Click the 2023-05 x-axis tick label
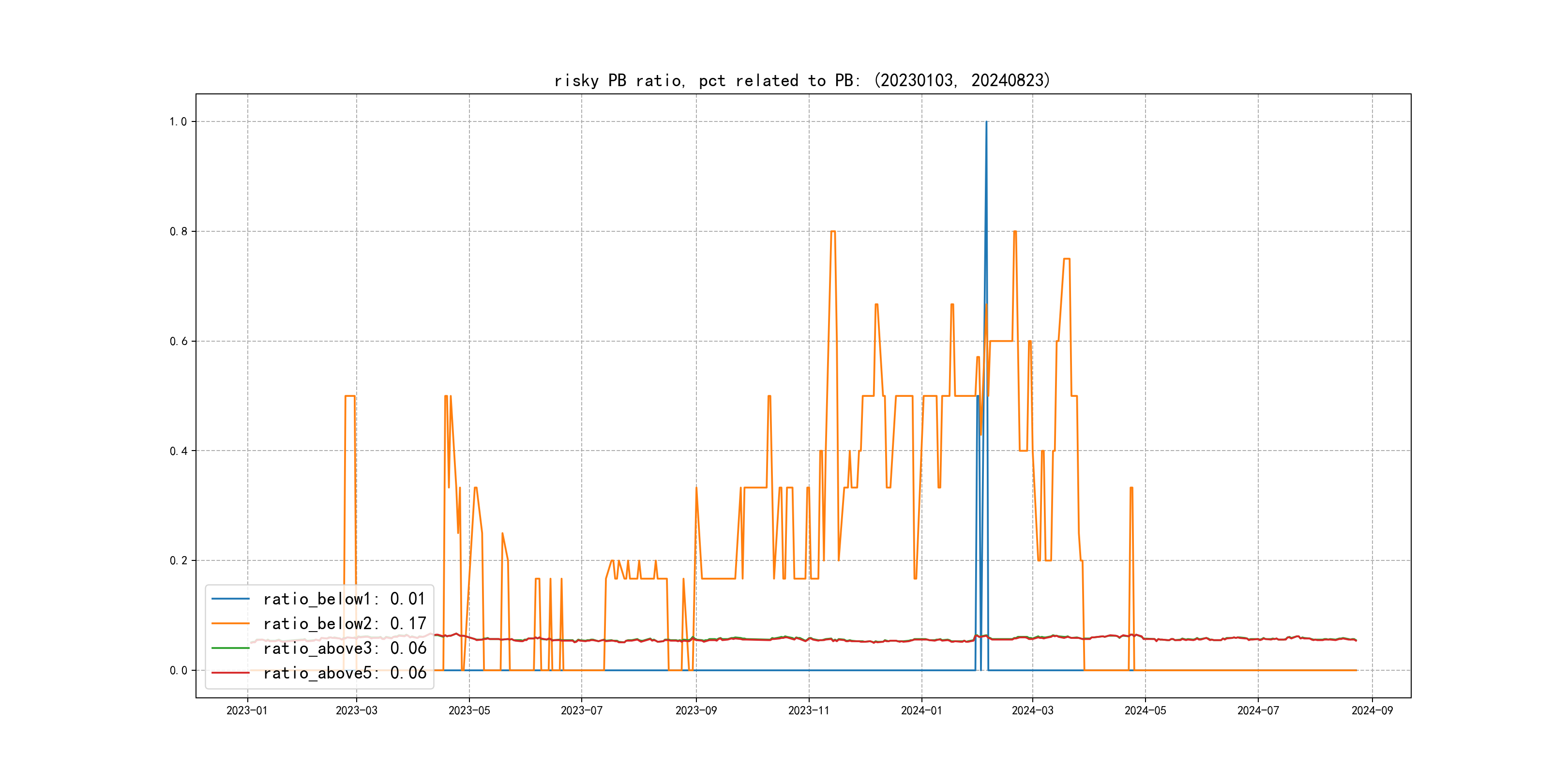The height and width of the screenshot is (784, 1568). 468,710
